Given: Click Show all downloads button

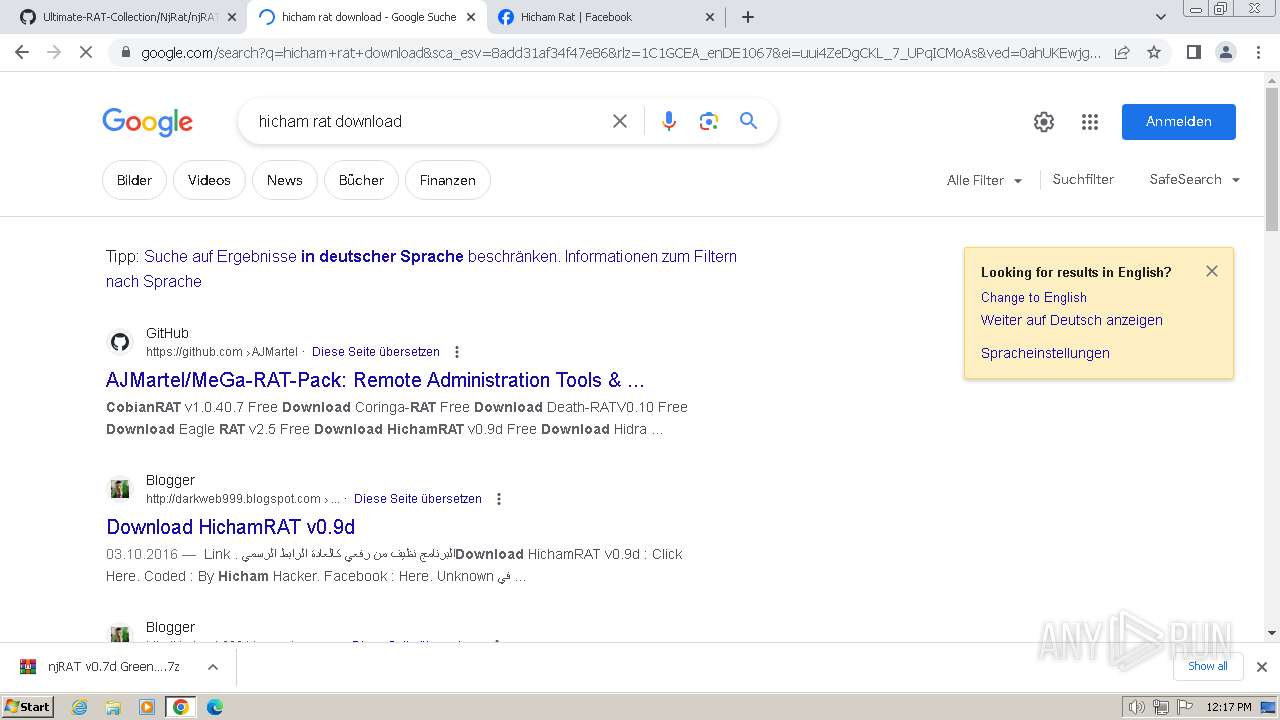Looking at the screenshot, I should [1207, 666].
